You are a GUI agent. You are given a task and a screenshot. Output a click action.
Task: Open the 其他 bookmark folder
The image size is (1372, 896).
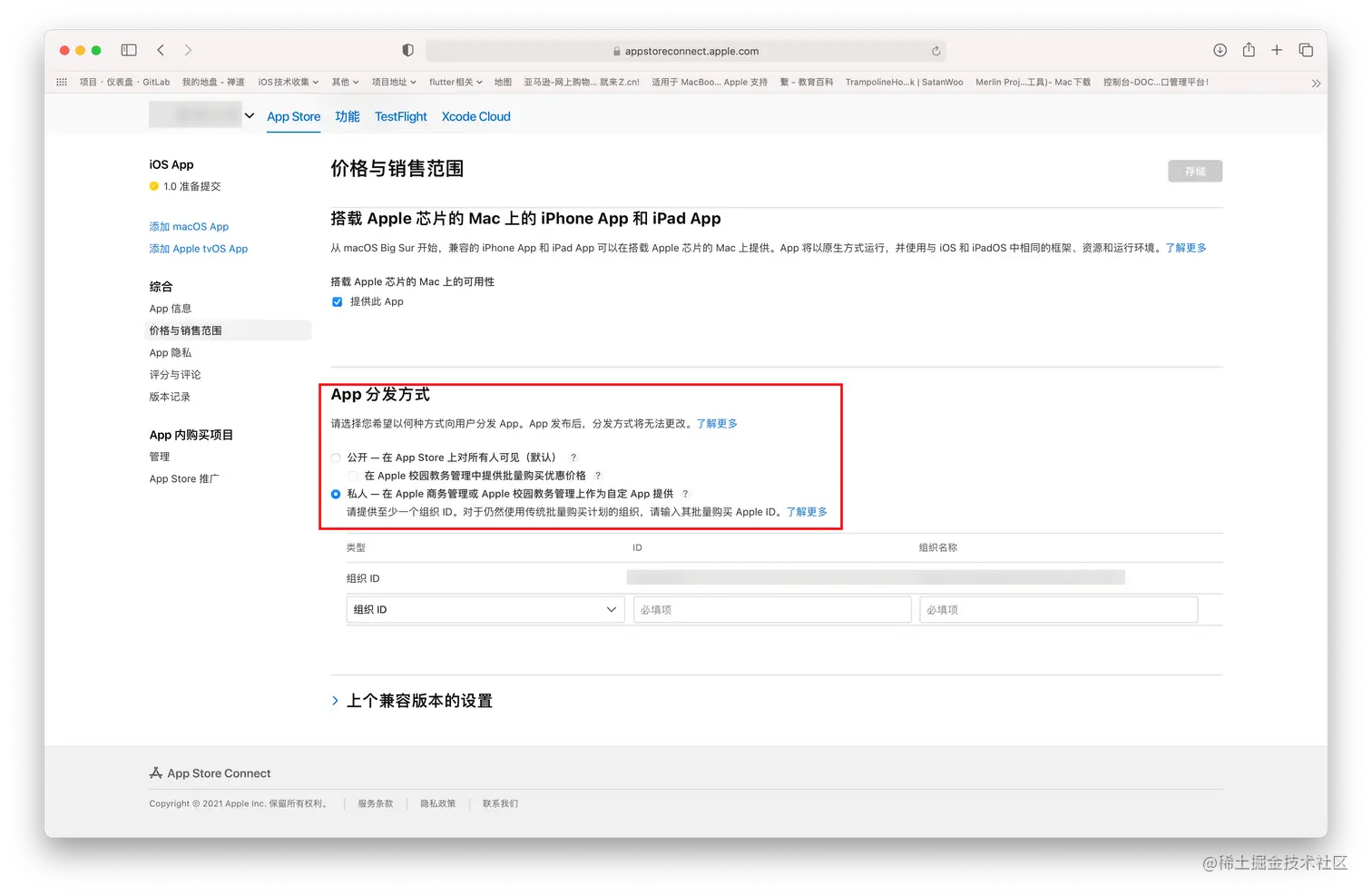345,82
